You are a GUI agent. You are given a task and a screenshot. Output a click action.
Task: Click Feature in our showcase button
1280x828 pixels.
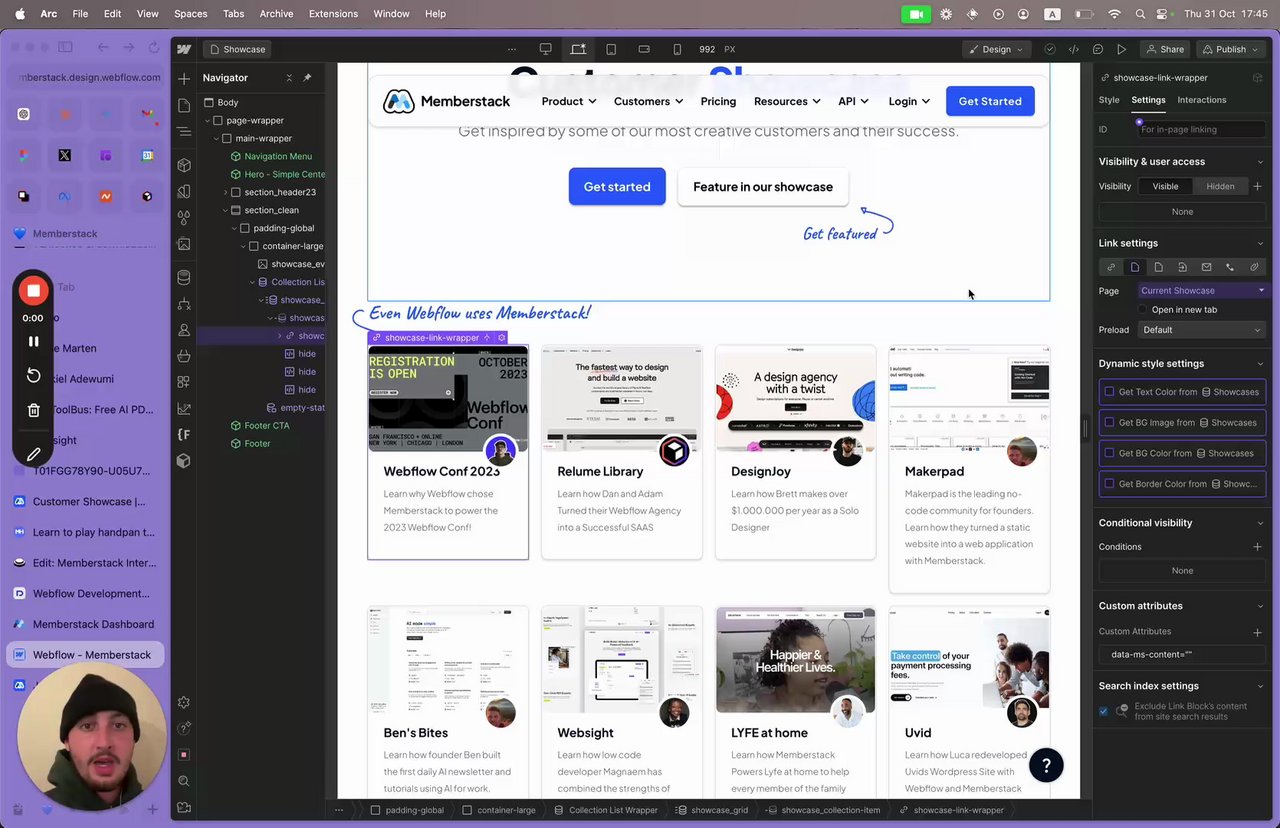click(x=763, y=187)
